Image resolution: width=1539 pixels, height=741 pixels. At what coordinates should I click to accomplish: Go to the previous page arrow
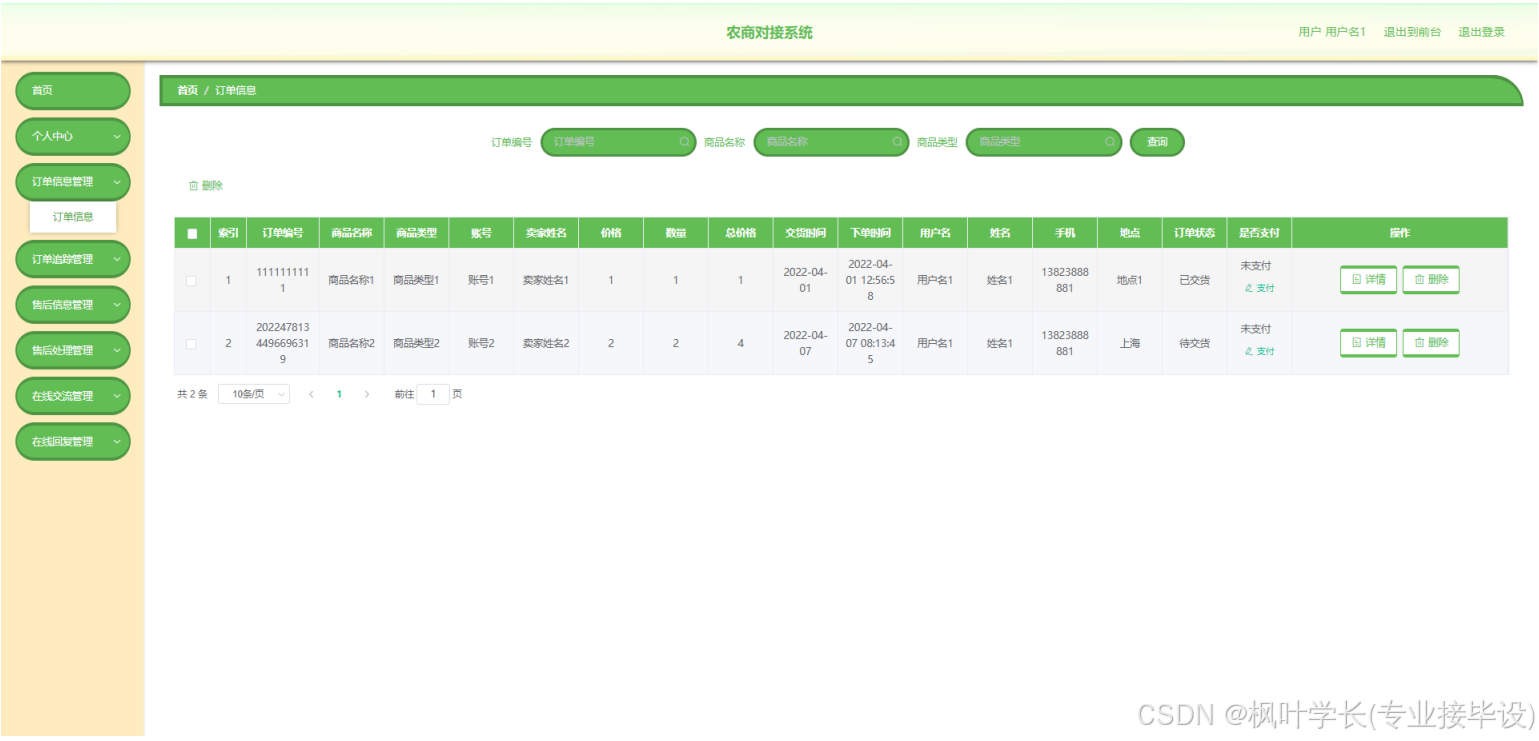click(x=311, y=394)
